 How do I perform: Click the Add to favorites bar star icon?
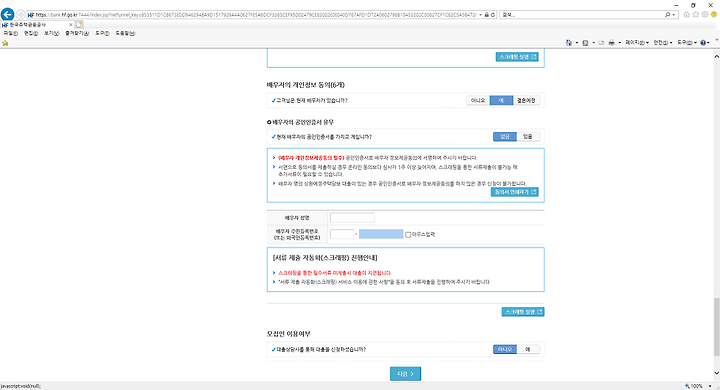[6, 43]
